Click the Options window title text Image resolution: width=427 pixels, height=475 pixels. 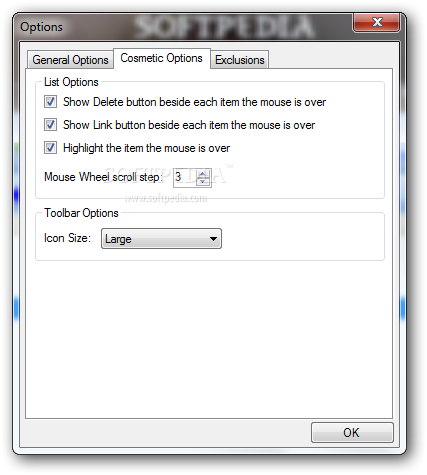pyautogui.click(x=41, y=27)
